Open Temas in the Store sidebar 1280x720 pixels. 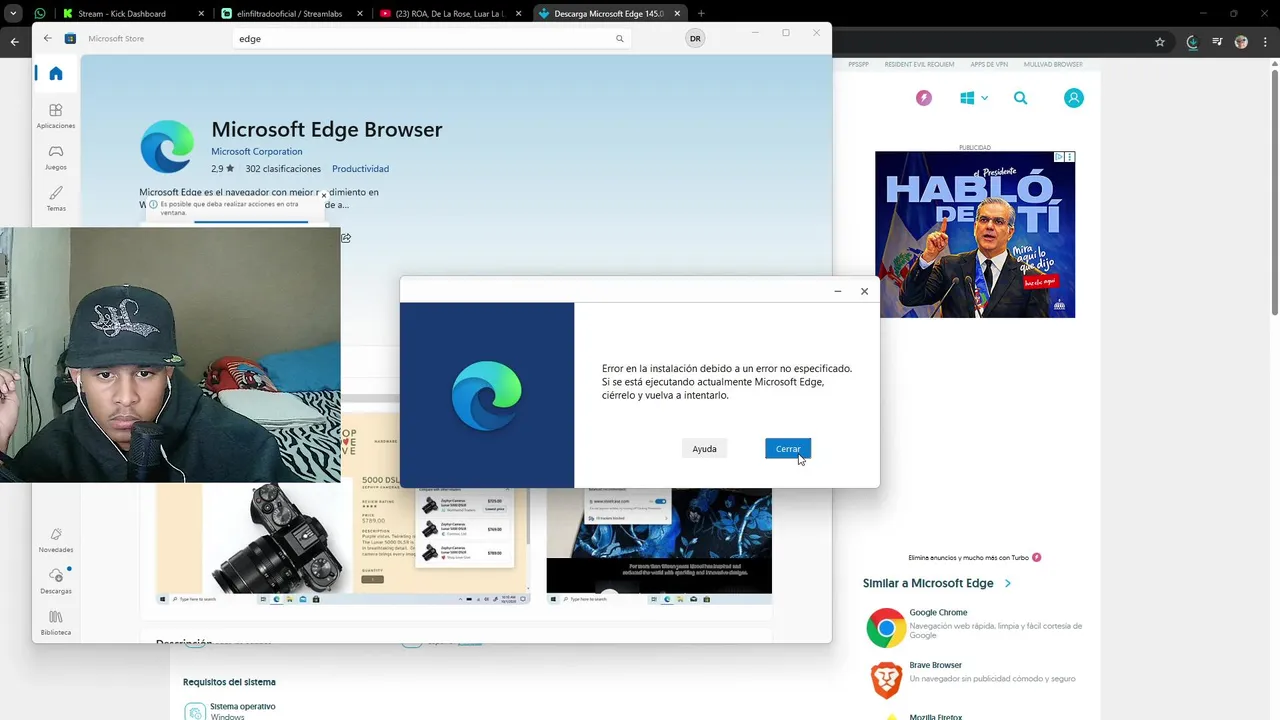56,198
